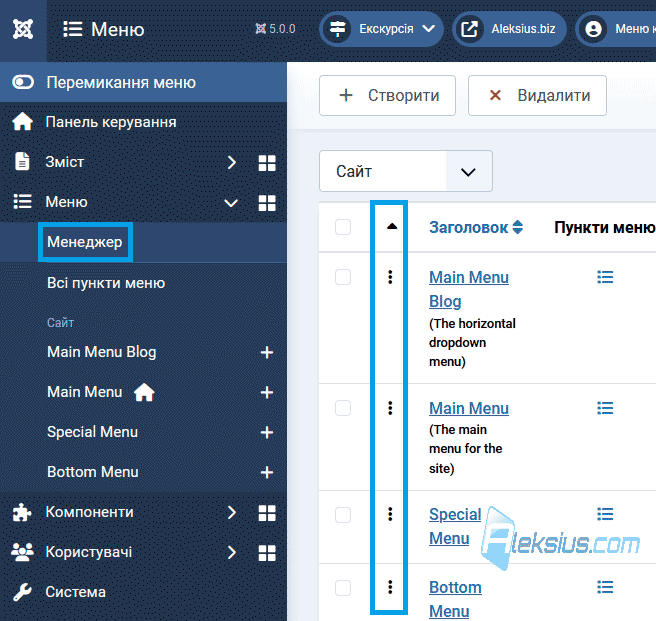
Task: Open the Сайт client dropdown
Action: click(406, 171)
